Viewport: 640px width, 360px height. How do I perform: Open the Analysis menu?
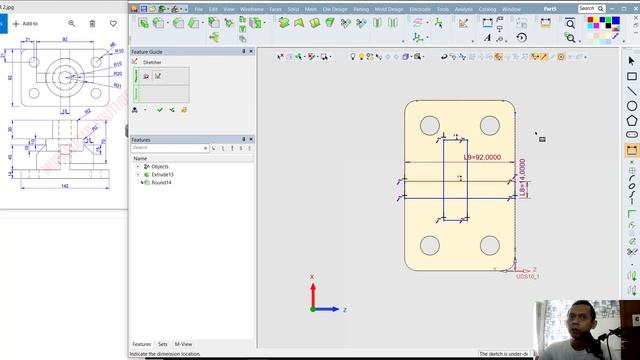pos(464,9)
